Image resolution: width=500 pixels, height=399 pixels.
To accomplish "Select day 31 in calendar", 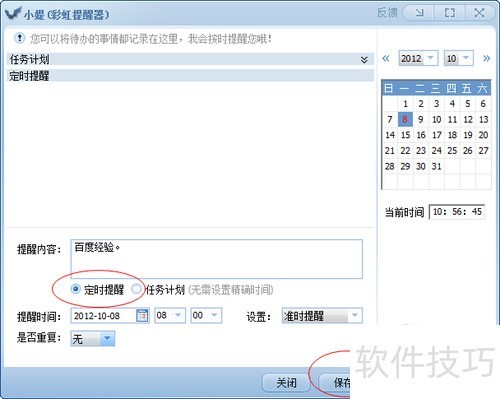I will (436, 166).
